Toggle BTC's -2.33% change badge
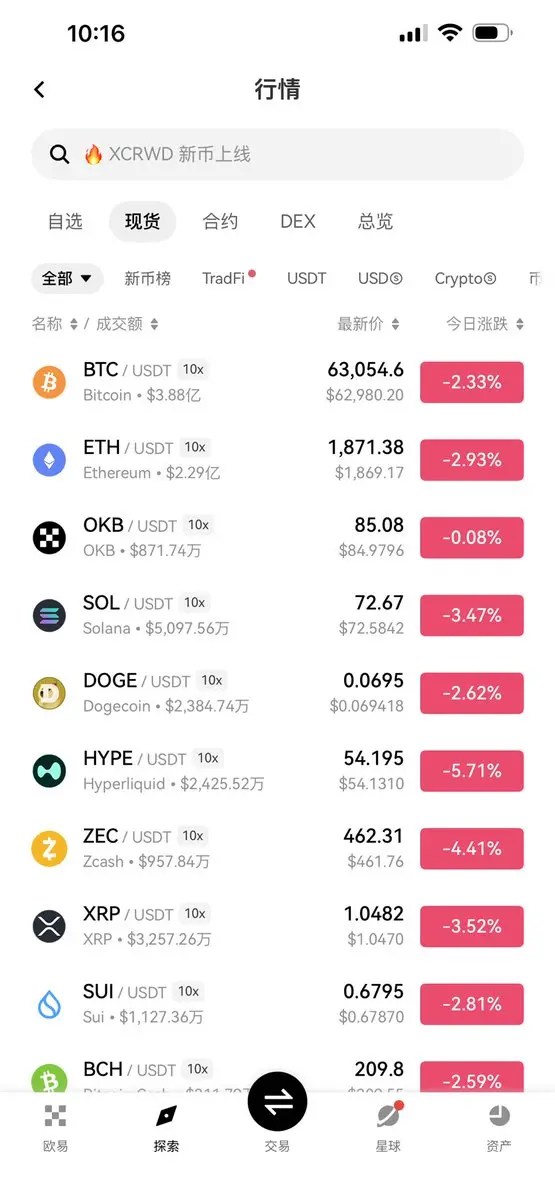The height and width of the screenshot is (1200, 555). [x=472, y=382]
